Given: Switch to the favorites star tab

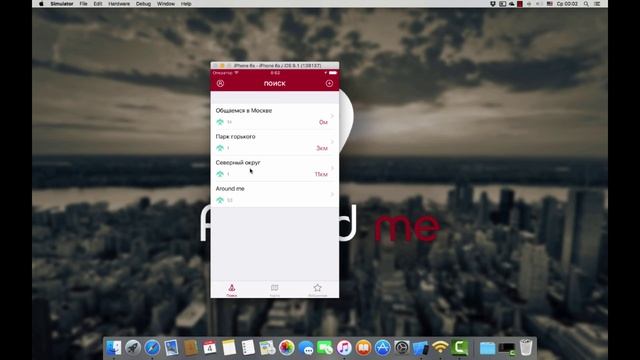Looking at the screenshot, I should [318, 290].
